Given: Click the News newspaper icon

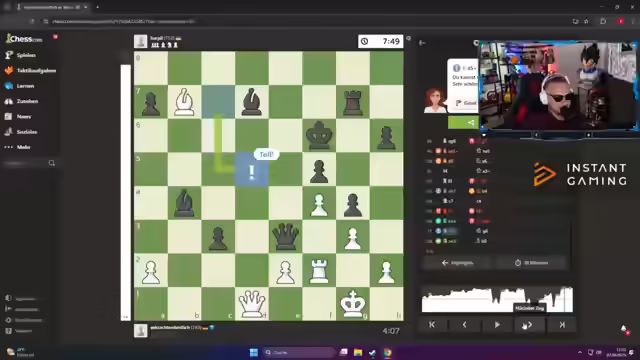Looking at the screenshot, I should click(x=9, y=116).
